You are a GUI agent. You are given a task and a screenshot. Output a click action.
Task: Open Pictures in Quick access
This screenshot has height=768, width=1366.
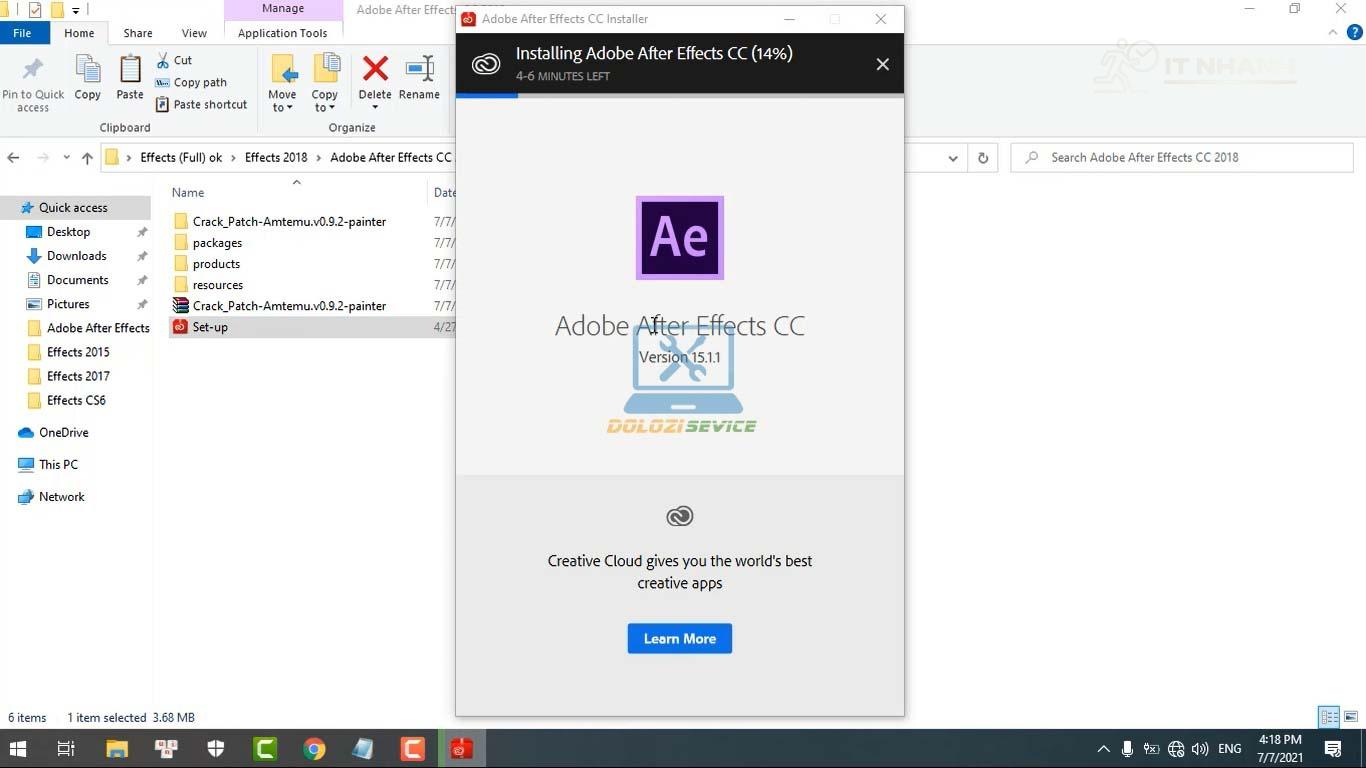(68, 303)
